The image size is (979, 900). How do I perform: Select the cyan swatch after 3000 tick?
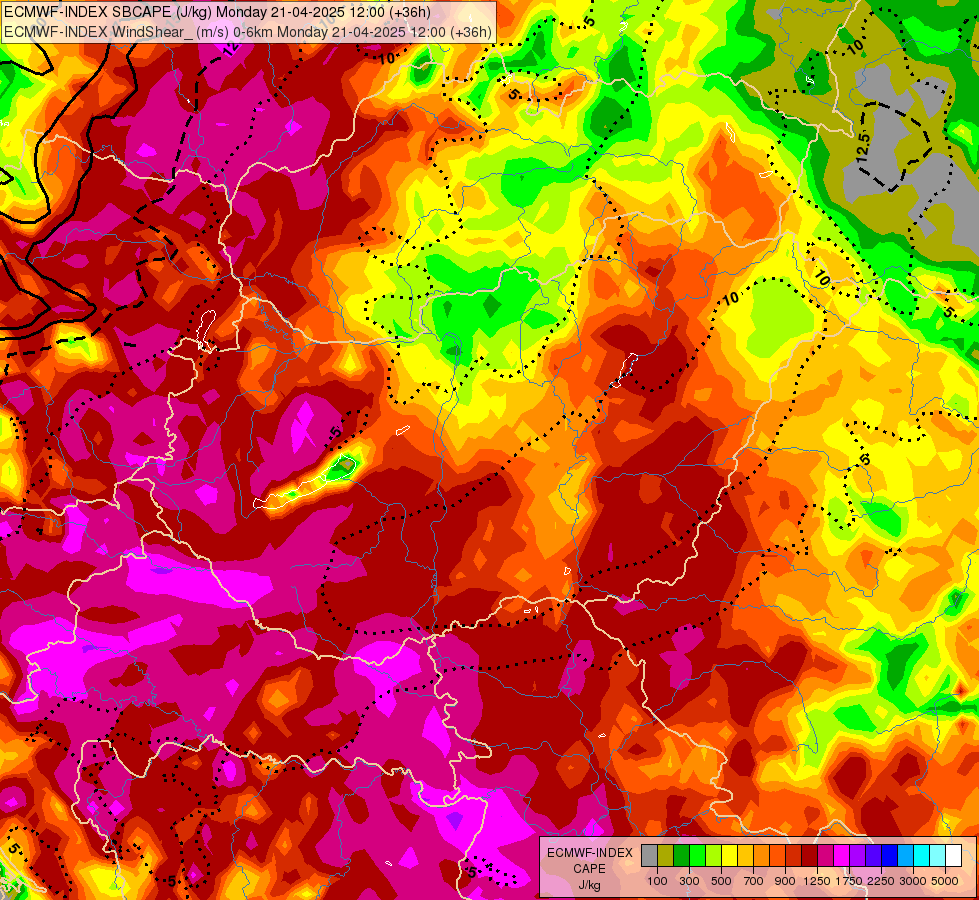click(x=922, y=855)
